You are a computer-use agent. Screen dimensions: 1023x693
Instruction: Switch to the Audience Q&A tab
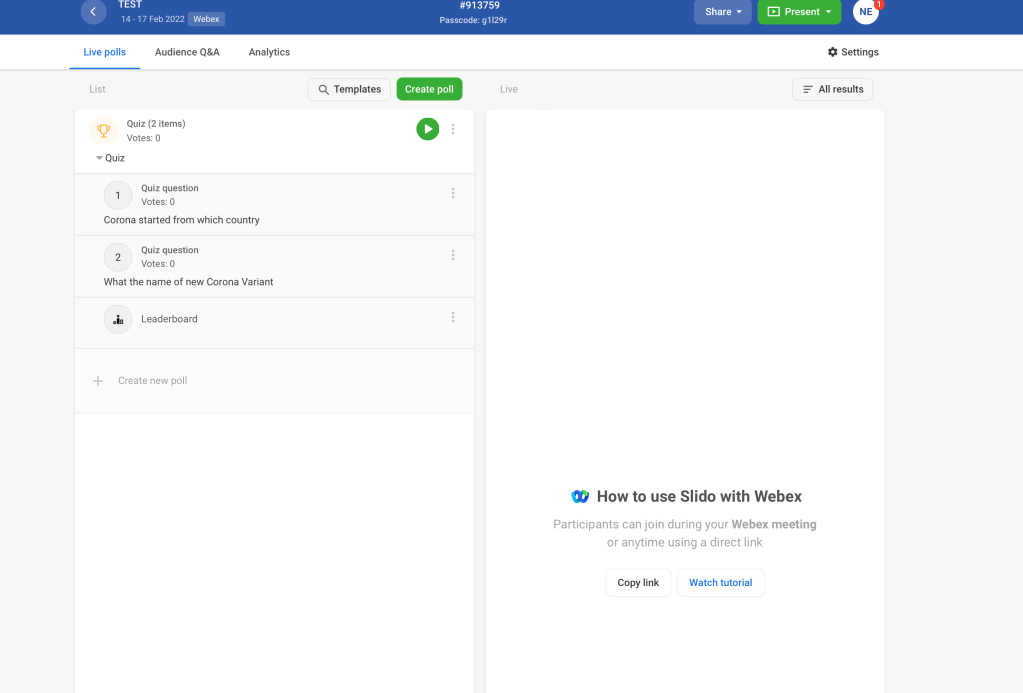187,52
